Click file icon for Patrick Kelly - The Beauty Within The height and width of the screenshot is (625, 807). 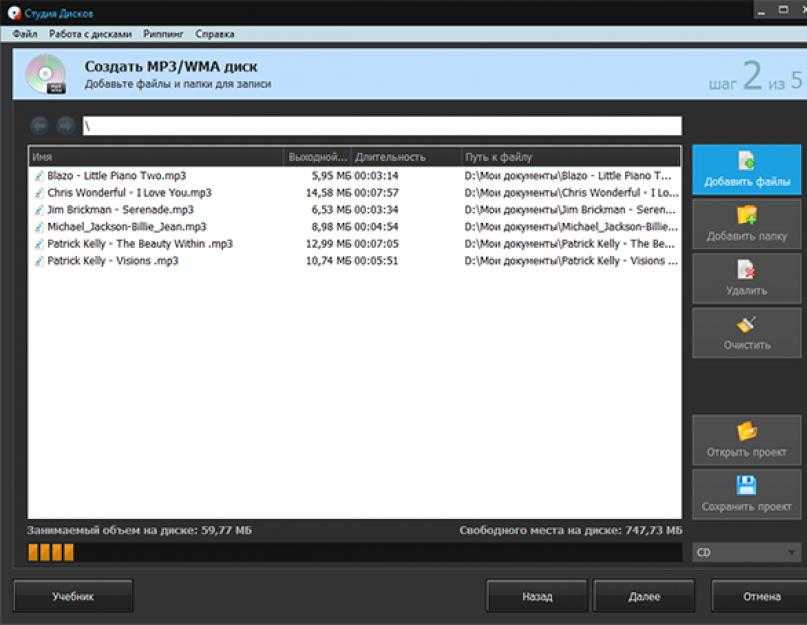(x=39, y=244)
